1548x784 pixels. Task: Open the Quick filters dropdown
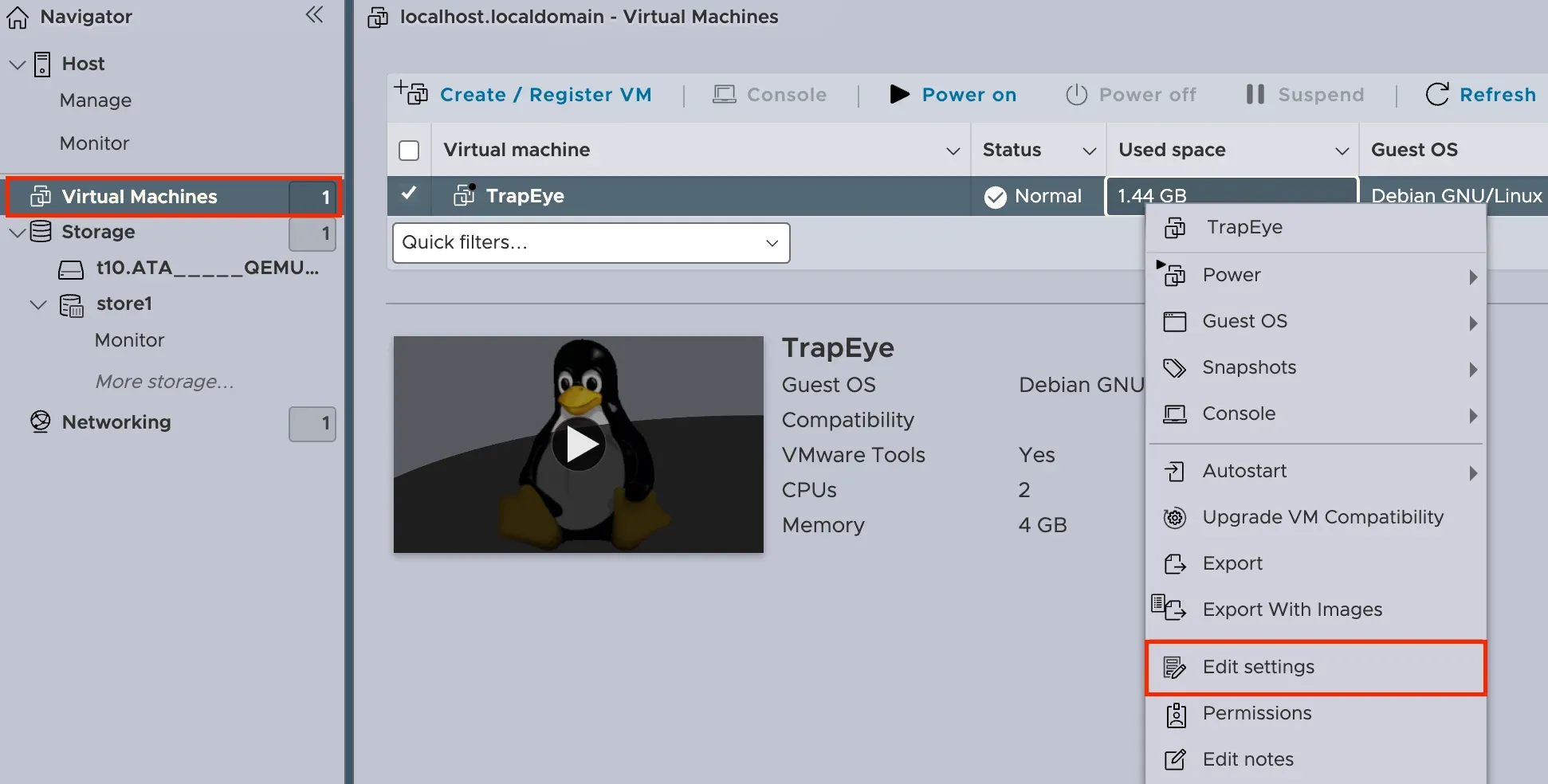tap(591, 242)
